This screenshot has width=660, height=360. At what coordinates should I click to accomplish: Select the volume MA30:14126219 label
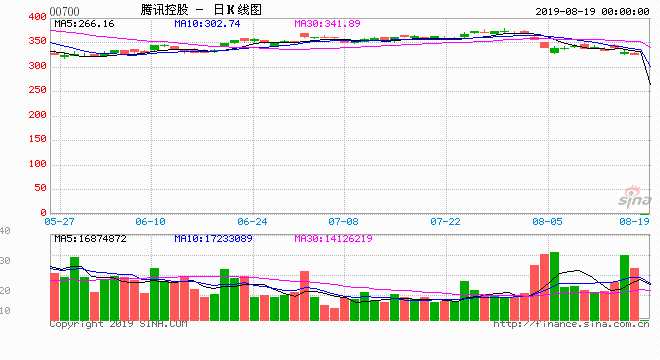[x=333, y=239]
